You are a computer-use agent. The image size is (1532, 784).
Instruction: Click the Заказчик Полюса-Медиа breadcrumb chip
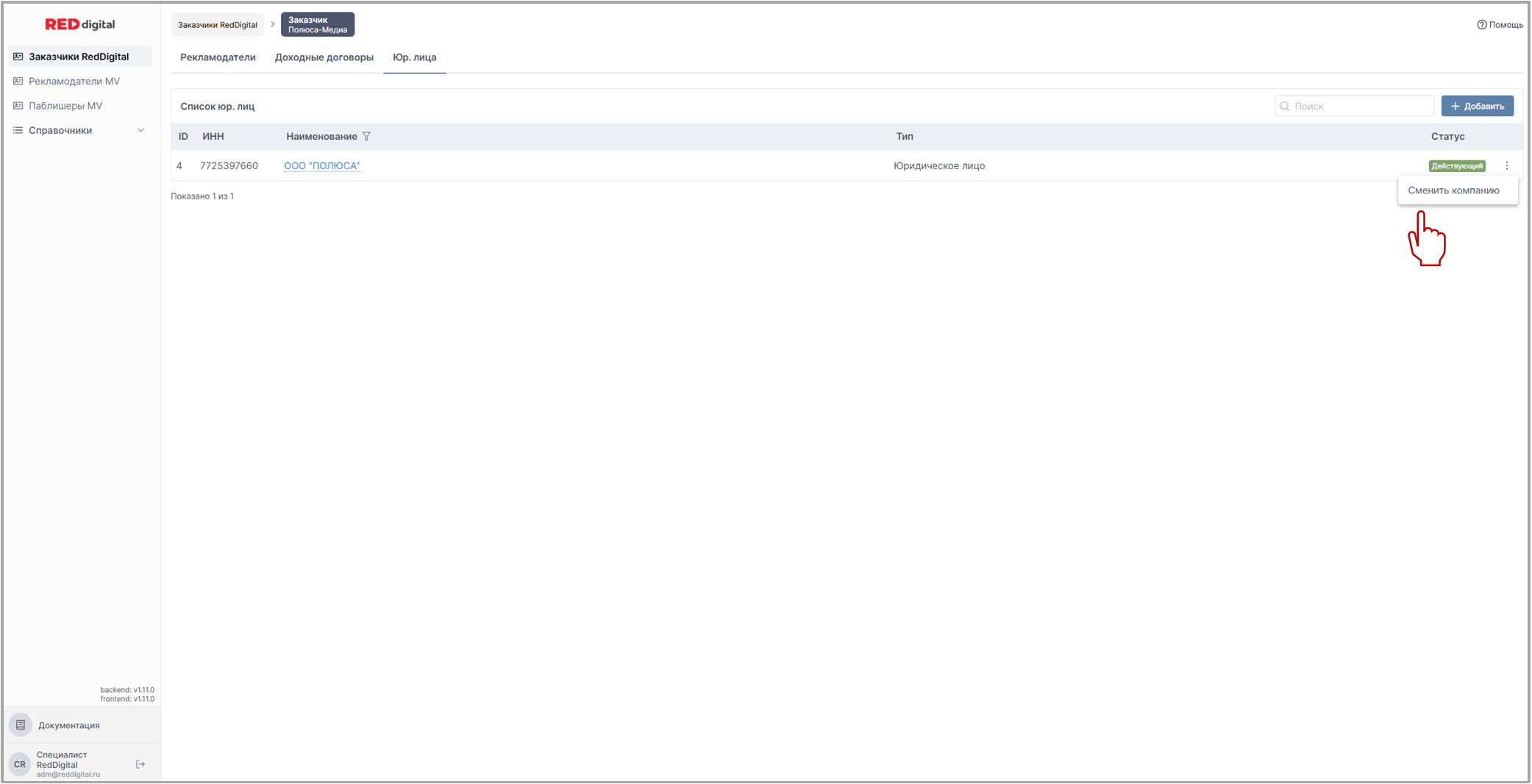click(x=317, y=24)
